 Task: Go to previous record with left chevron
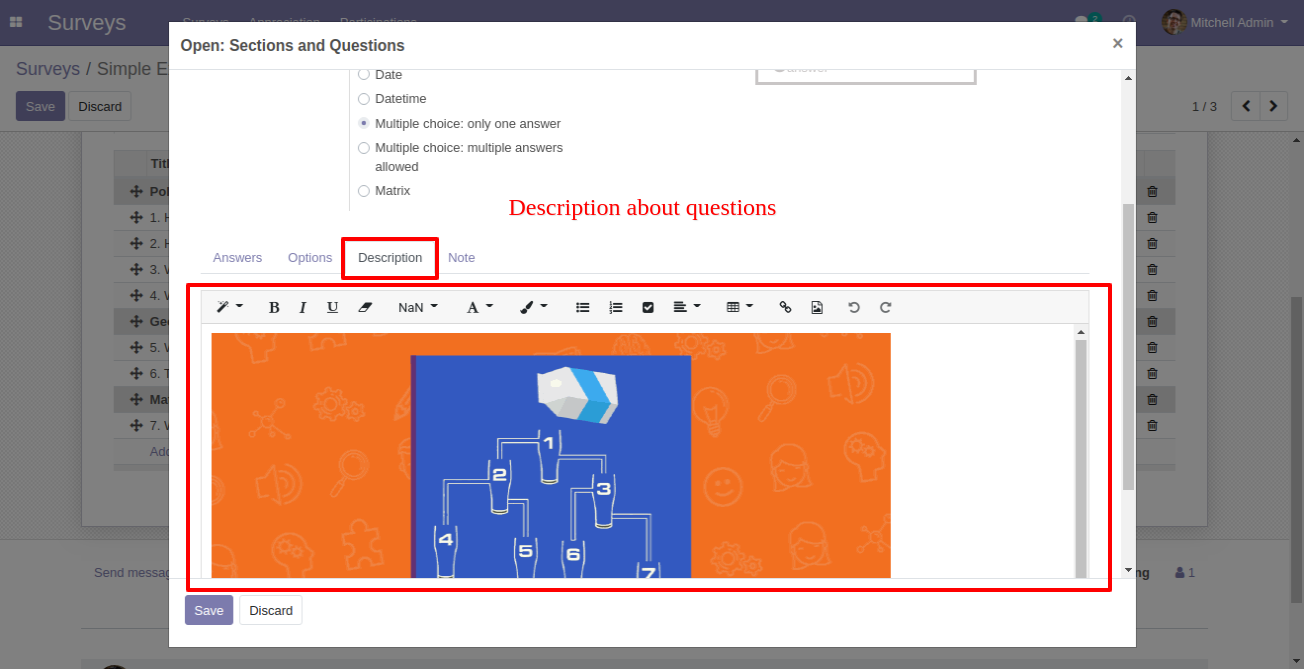click(1245, 106)
